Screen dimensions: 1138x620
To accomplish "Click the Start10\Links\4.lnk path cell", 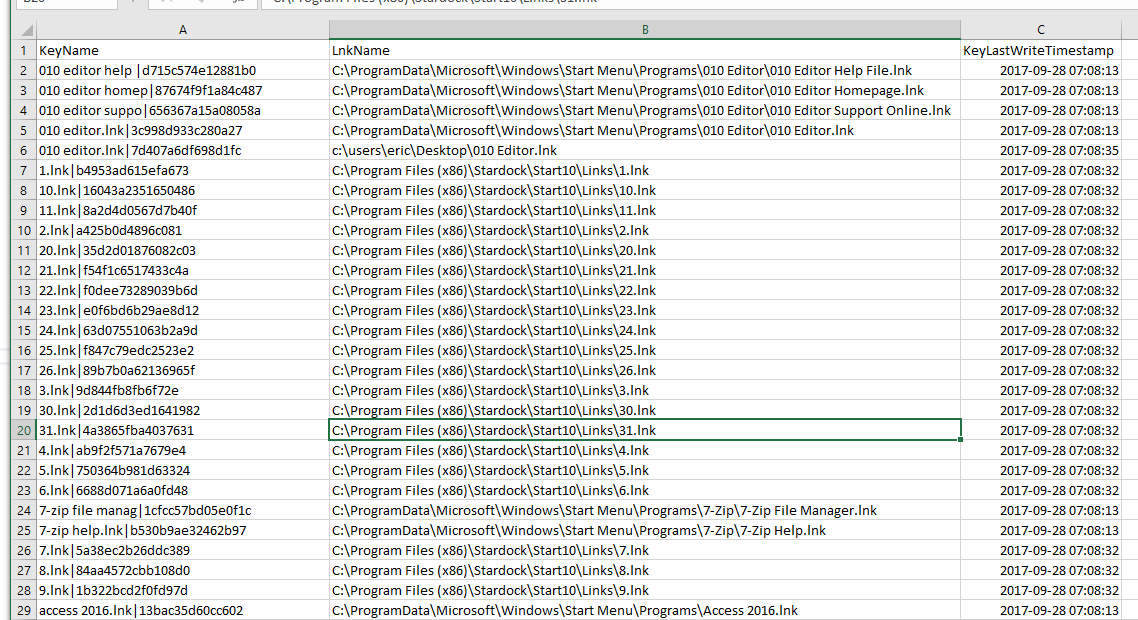I will click(x=644, y=450).
